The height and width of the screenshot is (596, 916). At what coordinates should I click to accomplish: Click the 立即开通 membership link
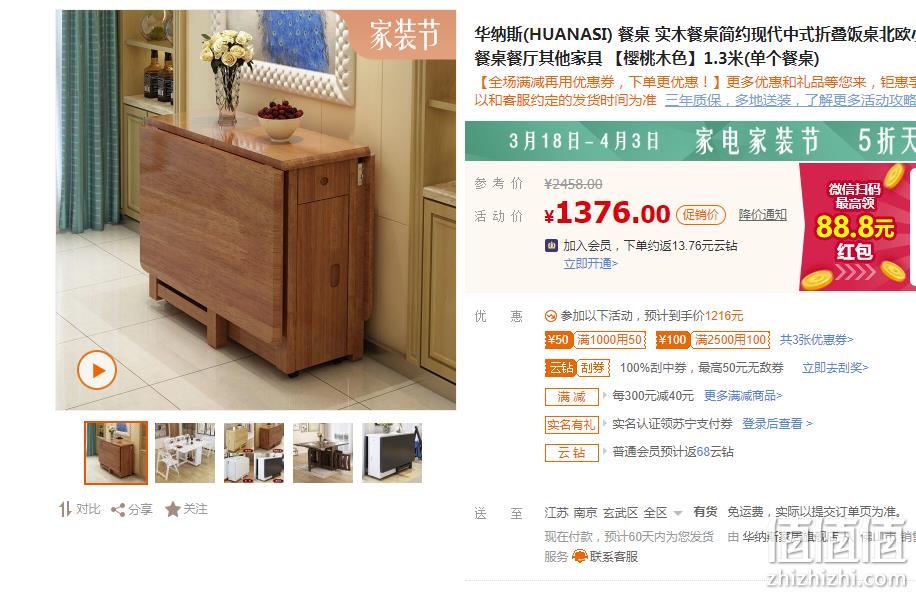point(591,264)
